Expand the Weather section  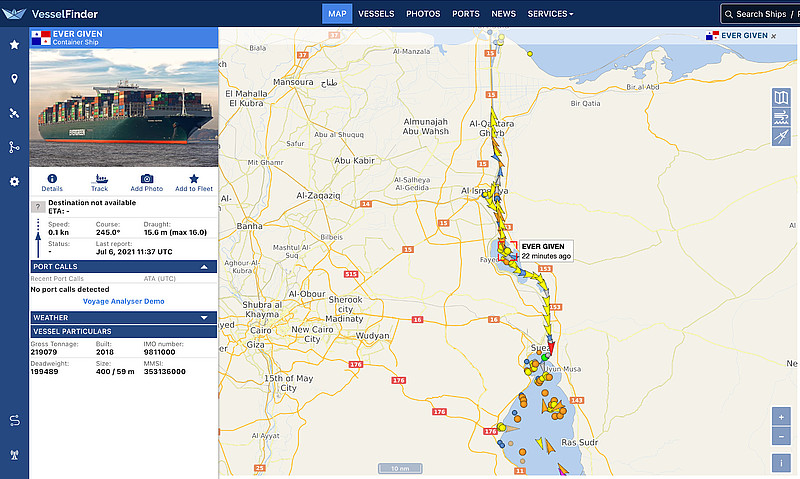point(204,318)
